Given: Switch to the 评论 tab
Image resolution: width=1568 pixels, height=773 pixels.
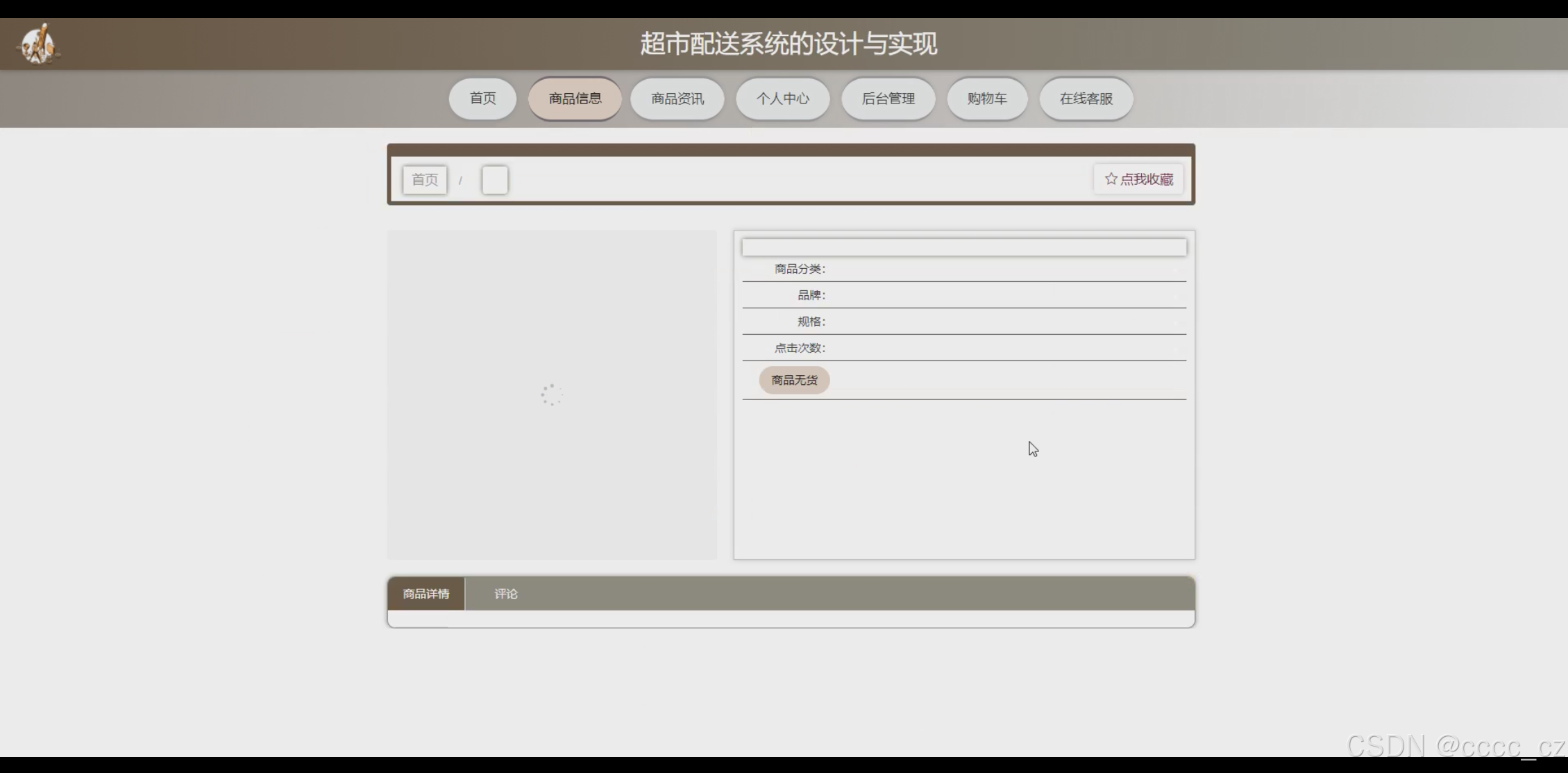Looking at the screenshot, I should (x=505, y=594).
